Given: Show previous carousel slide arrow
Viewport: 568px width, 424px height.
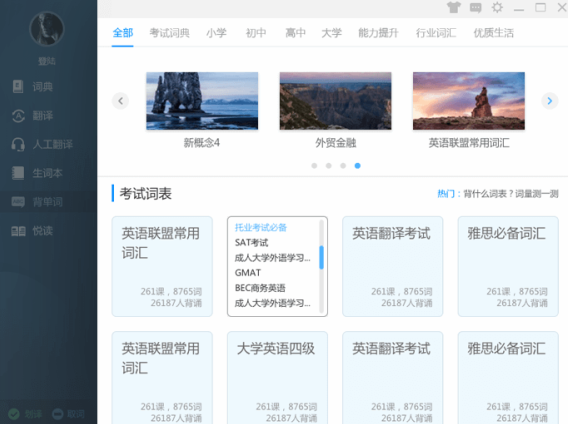Looking at the screenshot, I should (121, 101).
